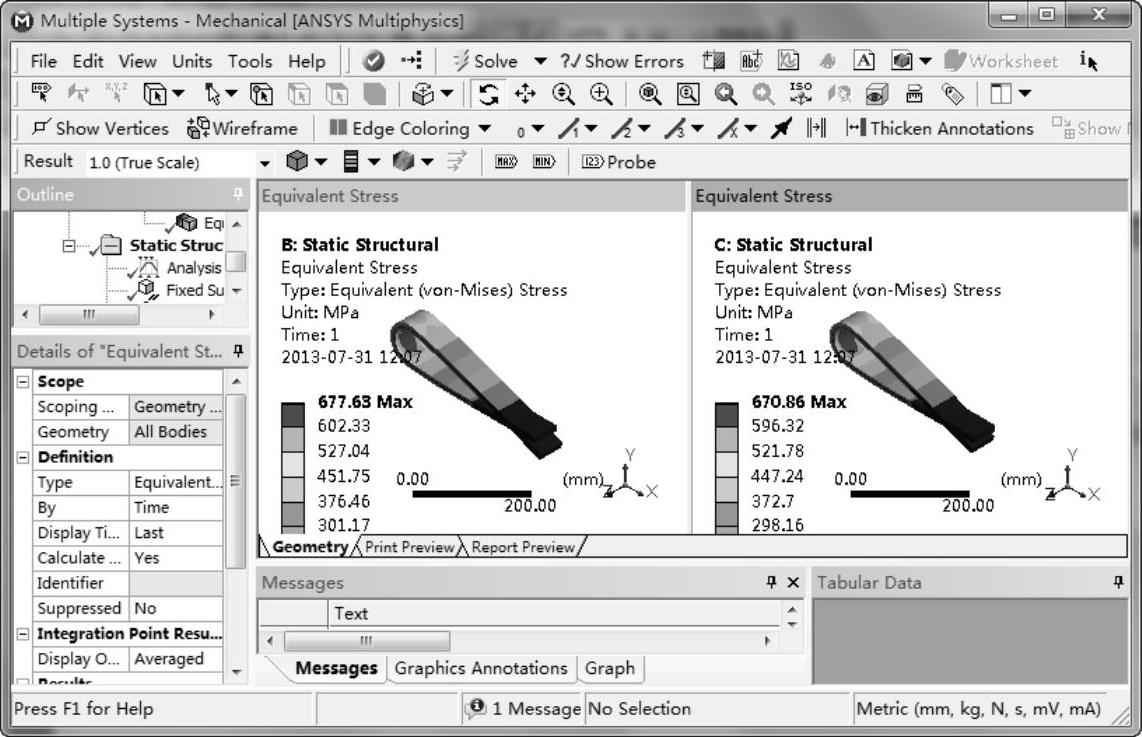The width and height of the screenshot is (1142, 737).
Task: Switch to the Graph tab
Action: coord(610,669)
